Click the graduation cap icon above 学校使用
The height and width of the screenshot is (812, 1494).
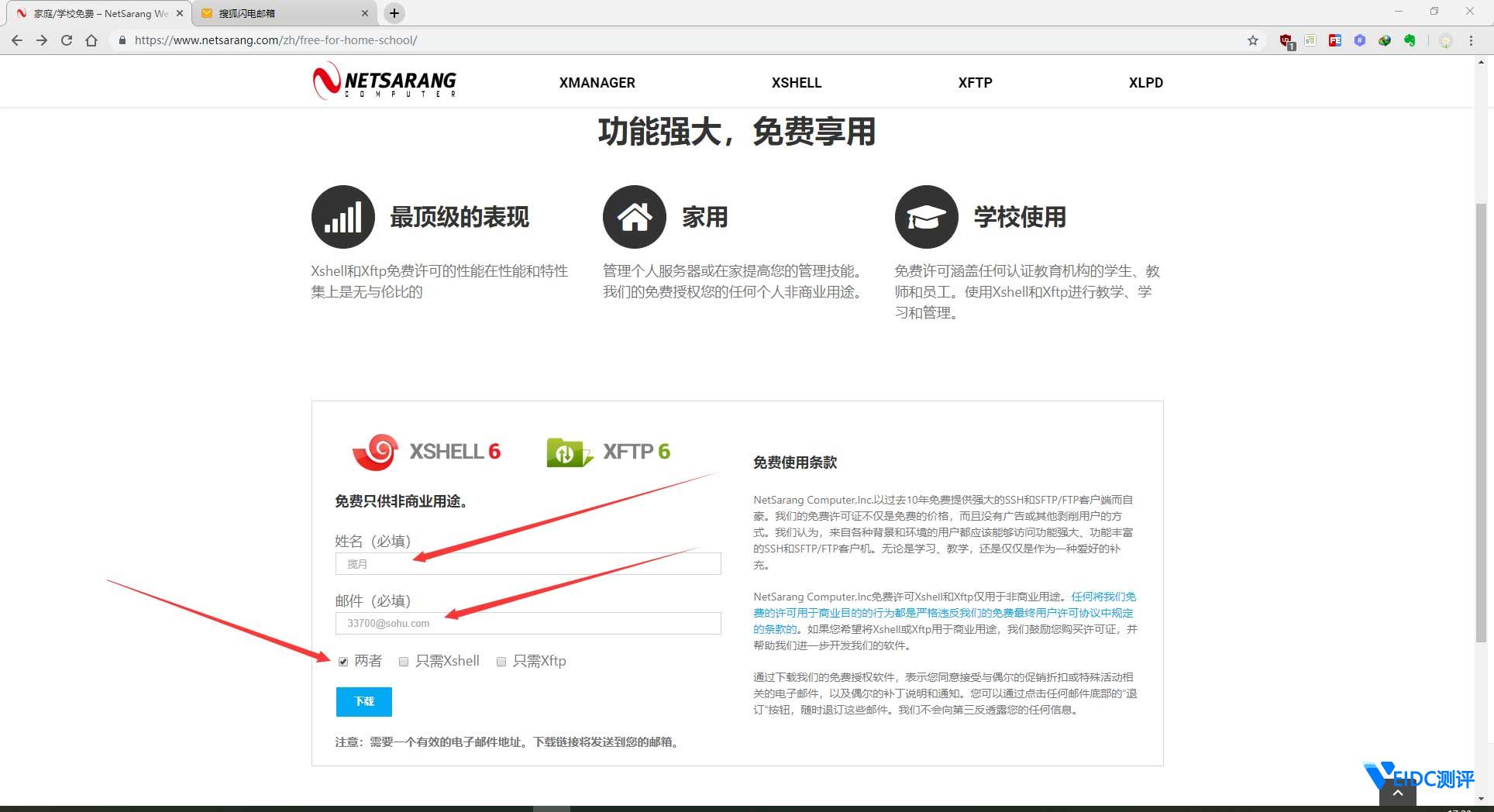click(926, 217)
